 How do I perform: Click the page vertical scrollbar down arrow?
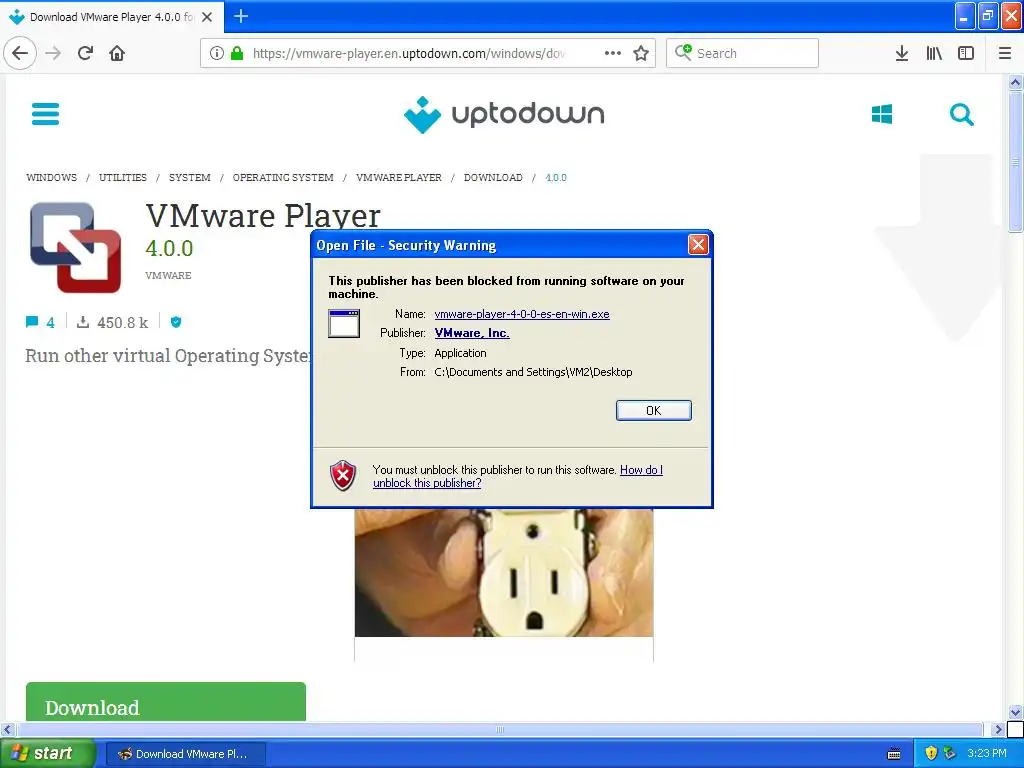pos(1015,712)
